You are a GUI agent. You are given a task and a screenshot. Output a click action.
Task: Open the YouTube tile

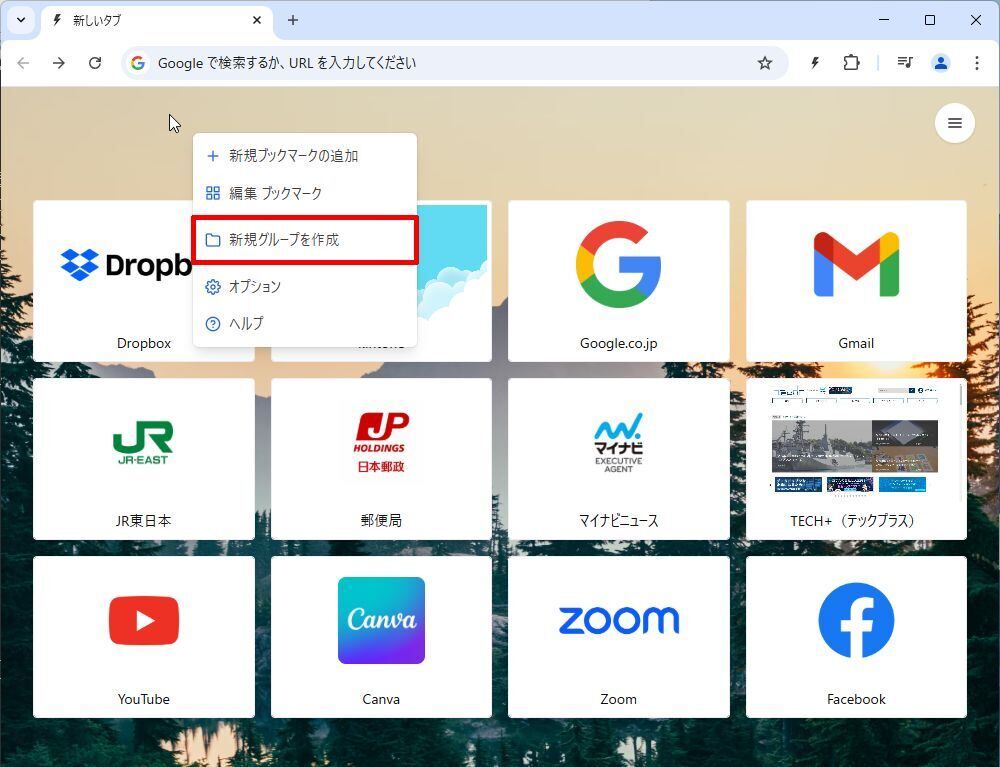coord(143,637)
